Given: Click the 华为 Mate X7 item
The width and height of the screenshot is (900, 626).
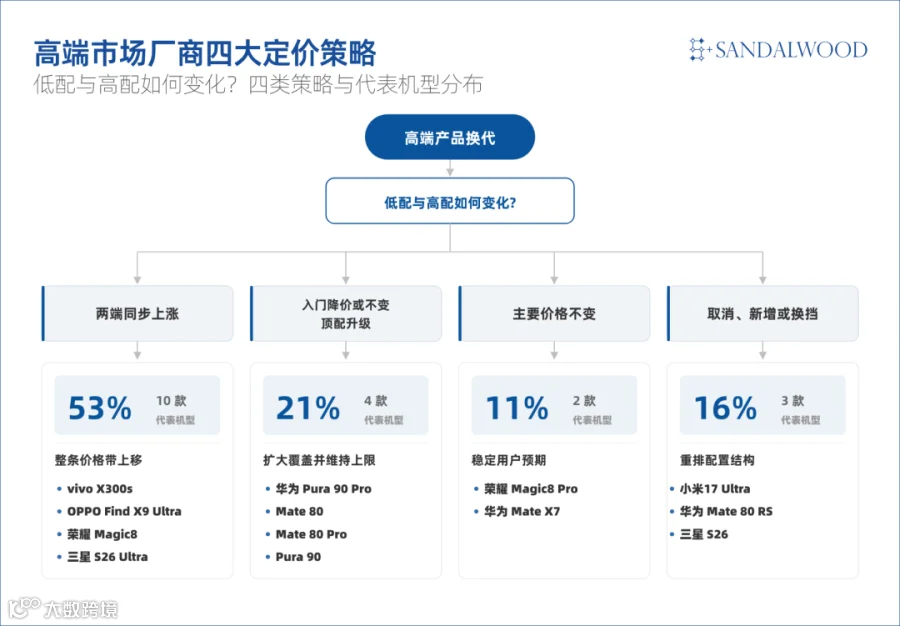Looking at the screenshot, I should point(522,511).
